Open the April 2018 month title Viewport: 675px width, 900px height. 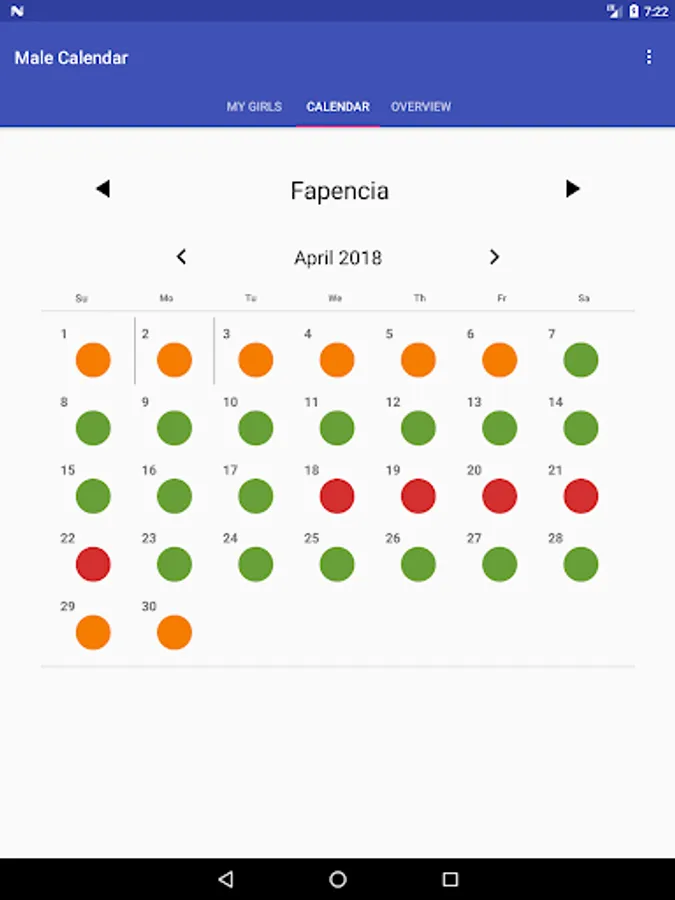tap(338, 258)
